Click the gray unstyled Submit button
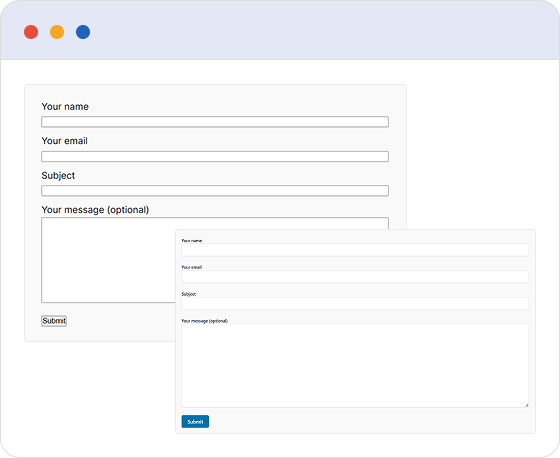 54,321
